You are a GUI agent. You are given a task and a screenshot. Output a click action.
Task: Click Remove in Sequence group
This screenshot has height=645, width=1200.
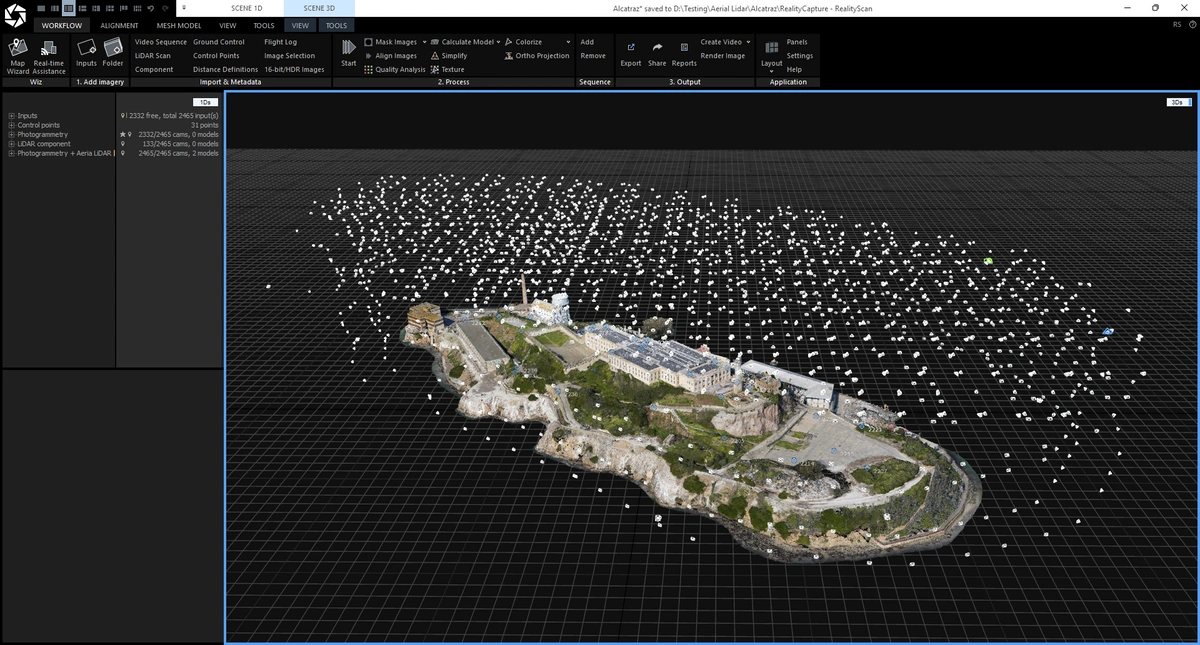(x=593, y=56)
